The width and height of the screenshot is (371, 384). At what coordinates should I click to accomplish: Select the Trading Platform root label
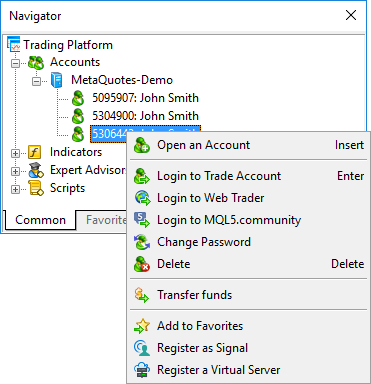click(68, 45)
